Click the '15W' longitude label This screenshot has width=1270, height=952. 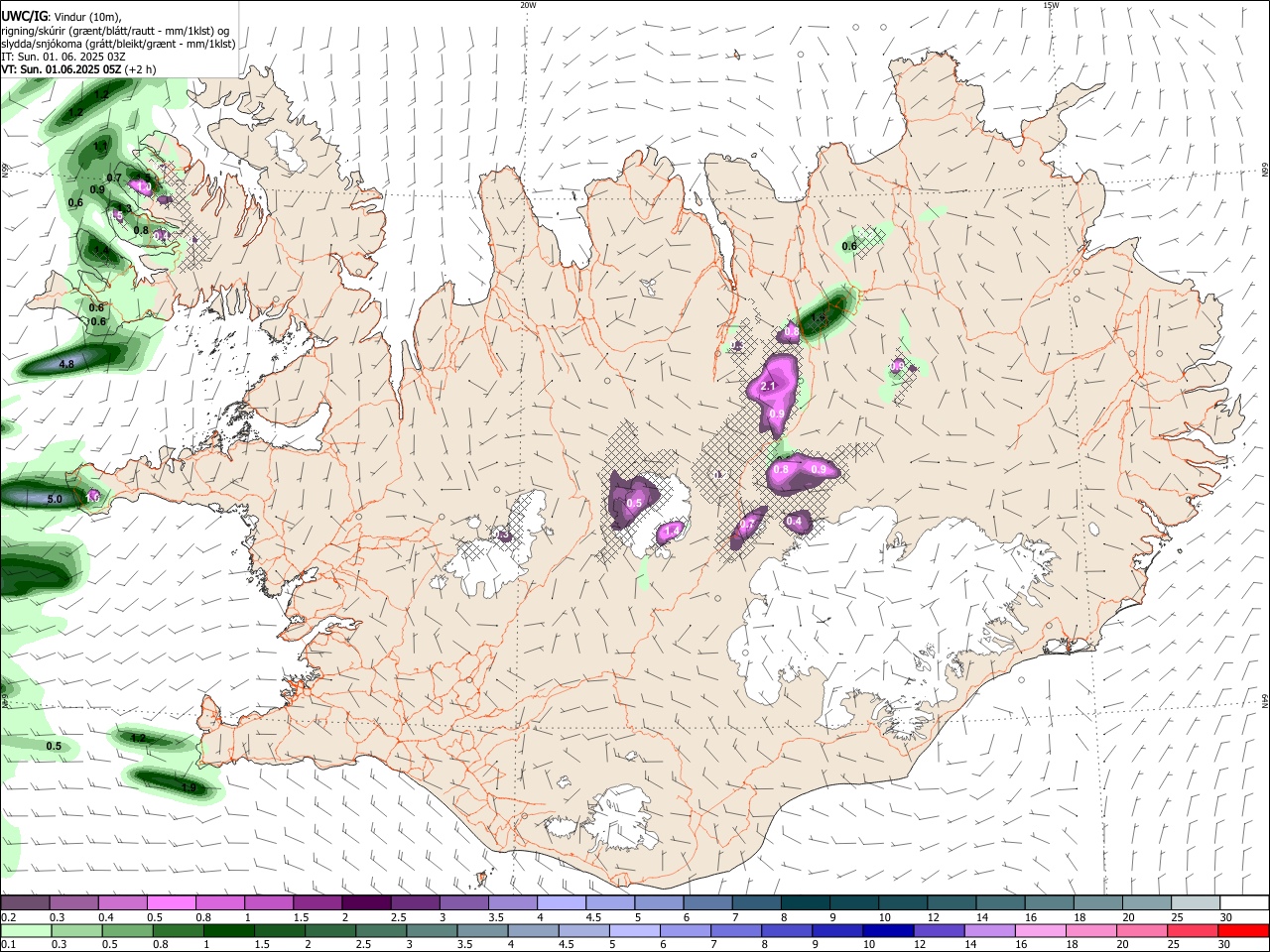pos(1051,5)
